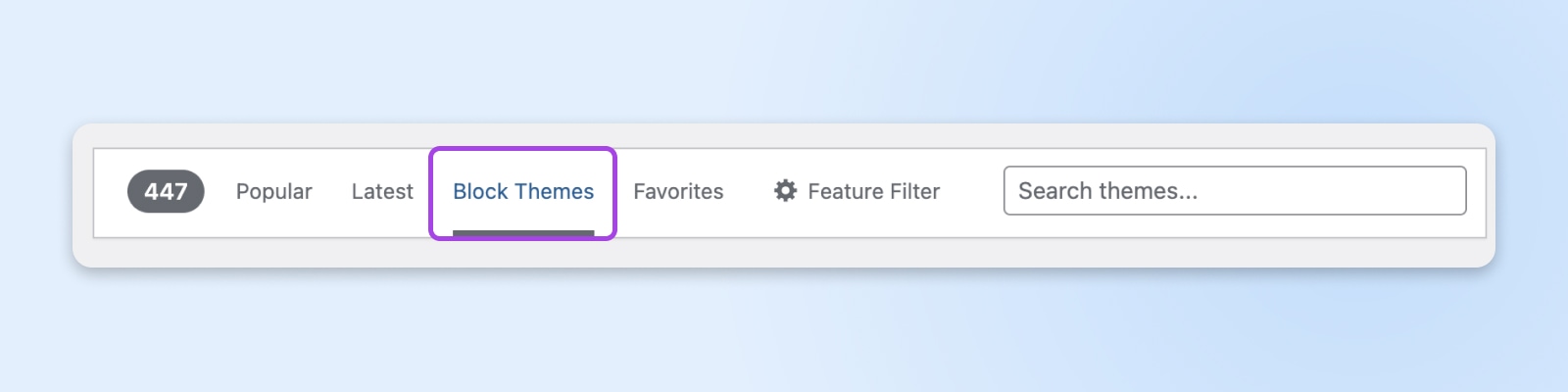Choose Popular in the theme filter bar

(x=273, y=191)
